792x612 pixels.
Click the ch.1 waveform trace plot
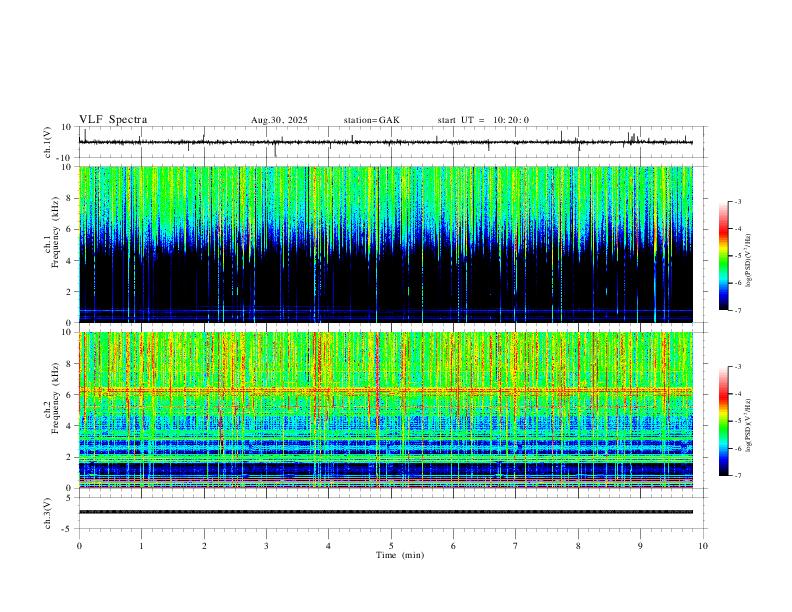pos(386,142)
